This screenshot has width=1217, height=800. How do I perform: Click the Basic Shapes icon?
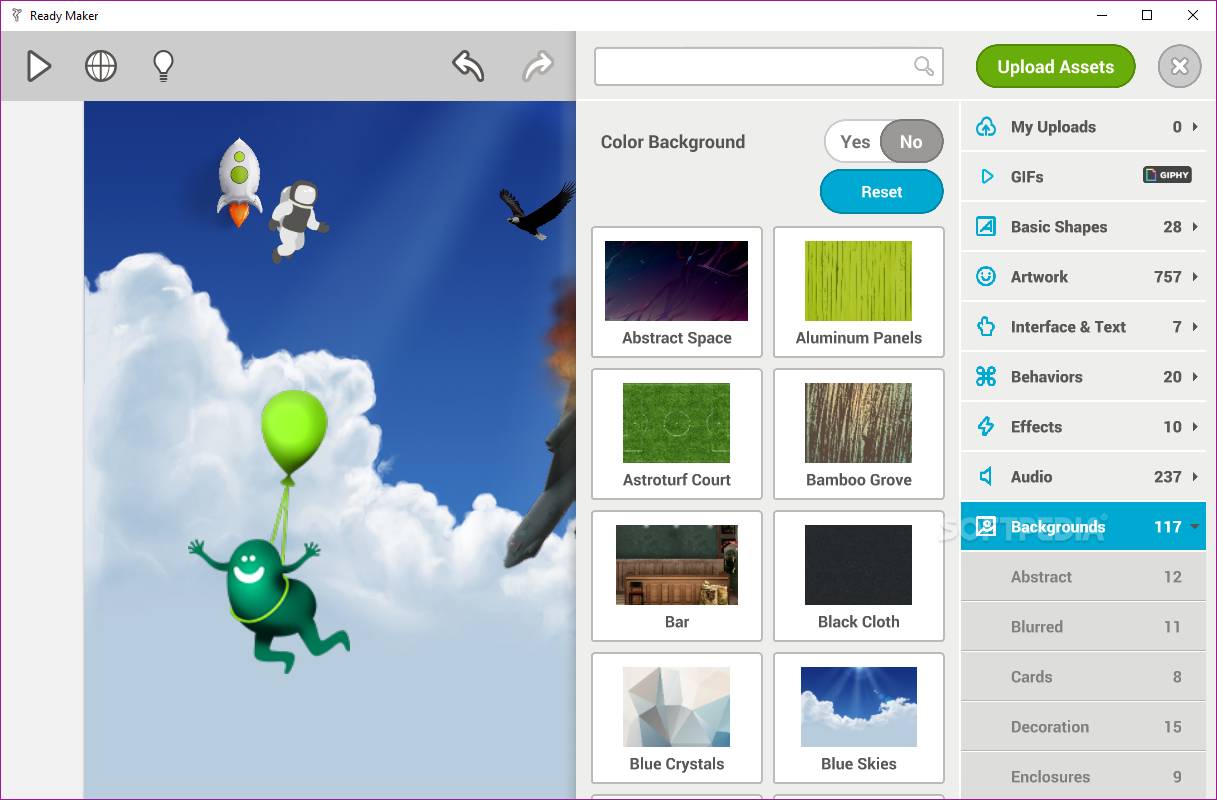pyautogui.click(x=986, y=227)
